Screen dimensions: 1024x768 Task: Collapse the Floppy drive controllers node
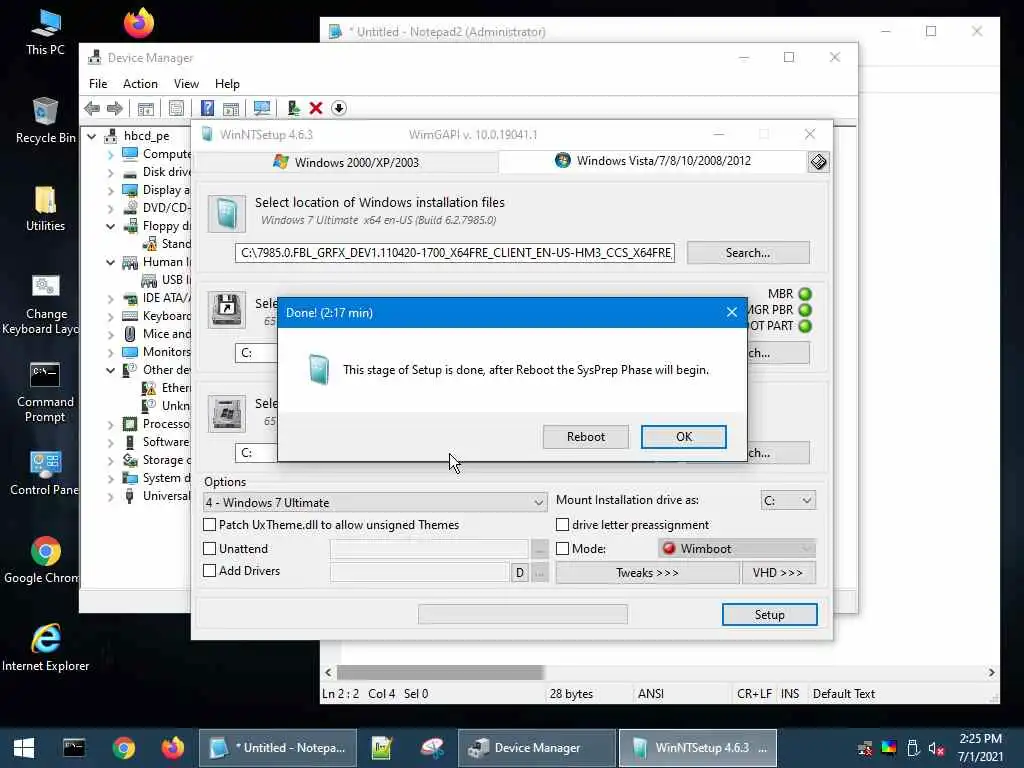pyautogui.click(x=110, y=227)
